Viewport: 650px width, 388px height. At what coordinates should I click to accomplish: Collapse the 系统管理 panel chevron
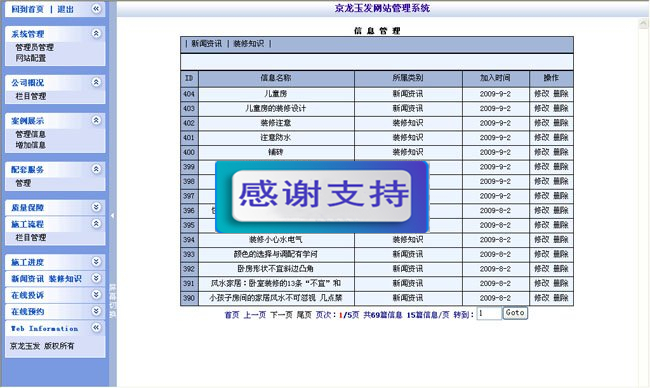[x=96, y=34]
